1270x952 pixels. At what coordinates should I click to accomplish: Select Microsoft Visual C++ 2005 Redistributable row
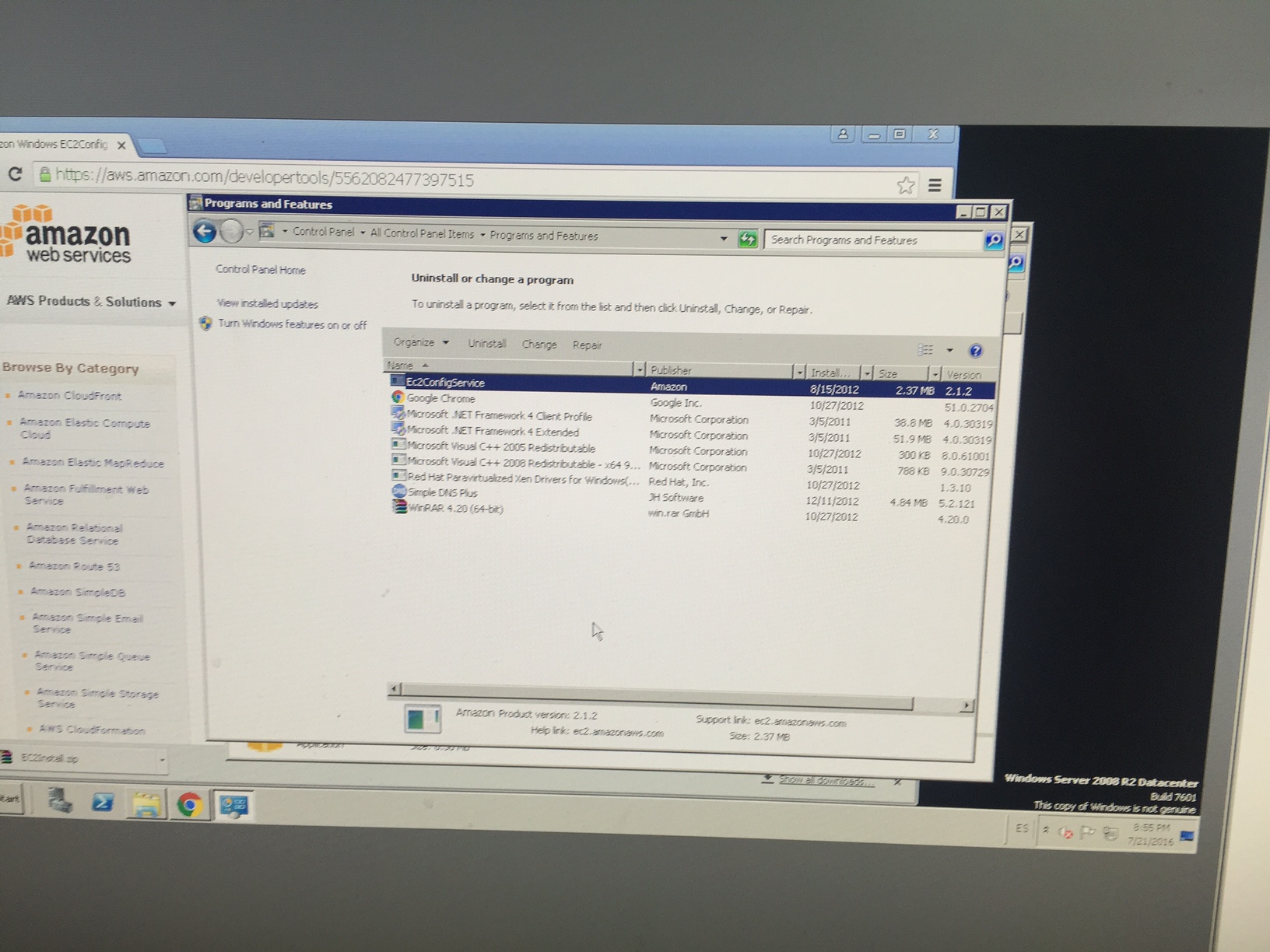691,450
